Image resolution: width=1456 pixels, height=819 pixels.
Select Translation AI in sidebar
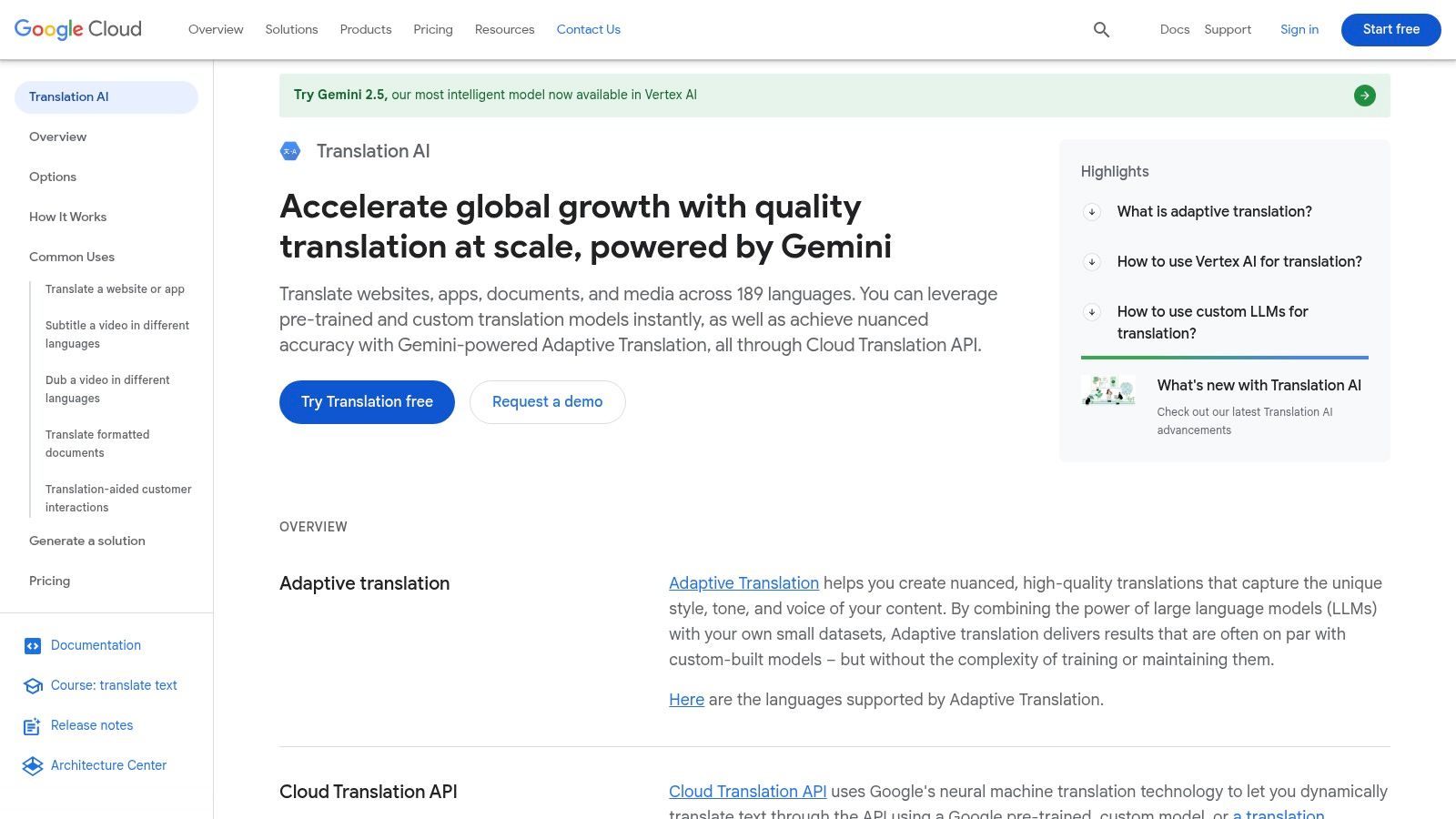pos(106,97)
